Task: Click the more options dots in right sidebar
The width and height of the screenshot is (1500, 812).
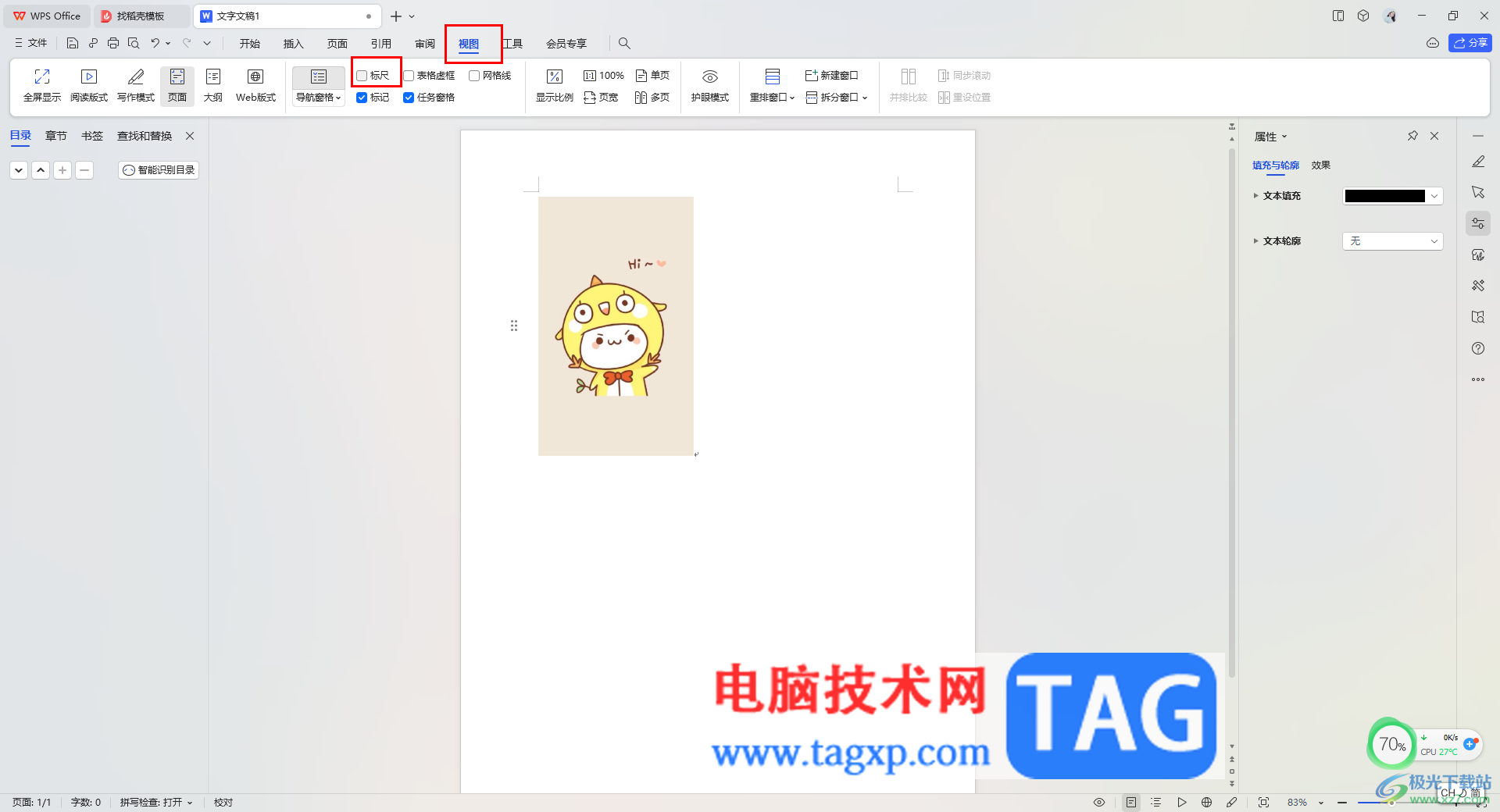Action: coord(1478,379)
